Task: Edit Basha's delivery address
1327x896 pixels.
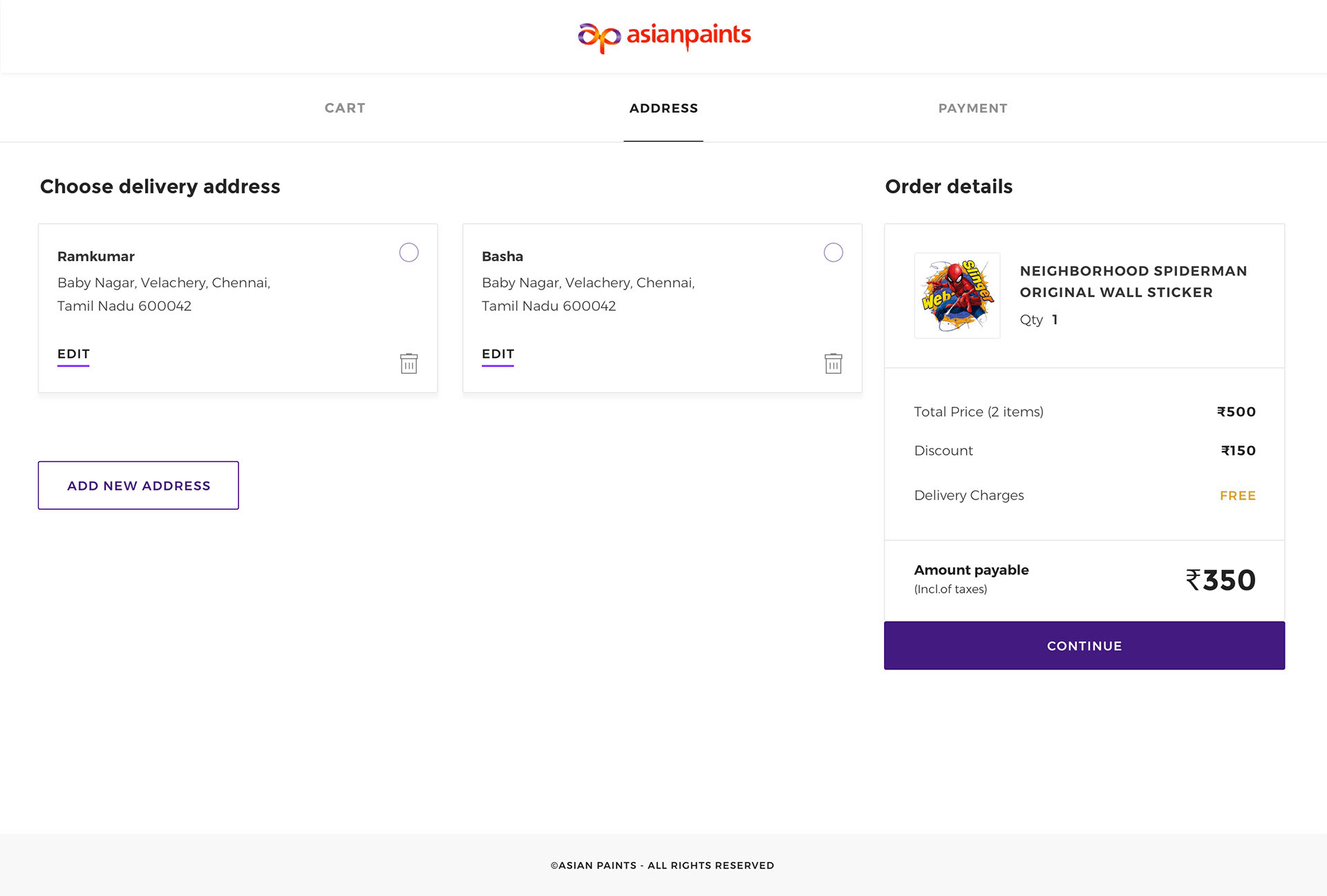Action: pyautogui.click(x=498, y=354)
